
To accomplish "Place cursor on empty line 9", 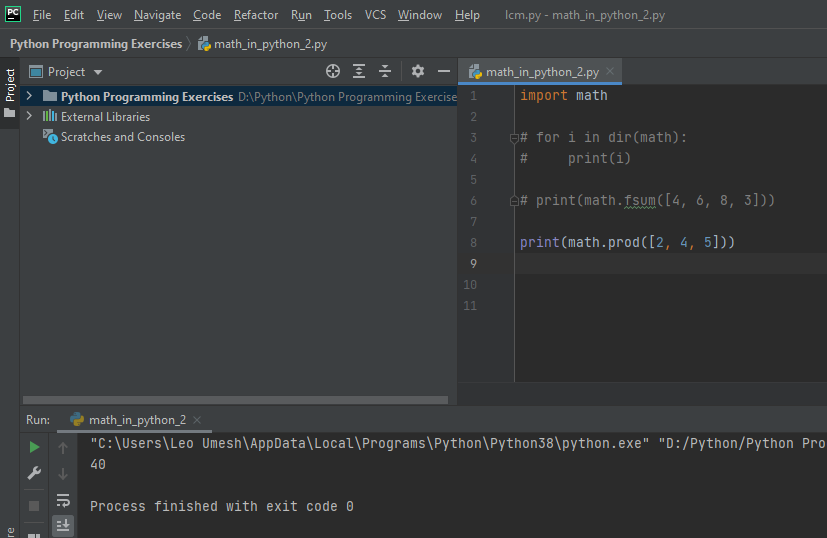I will click(670, 263).
